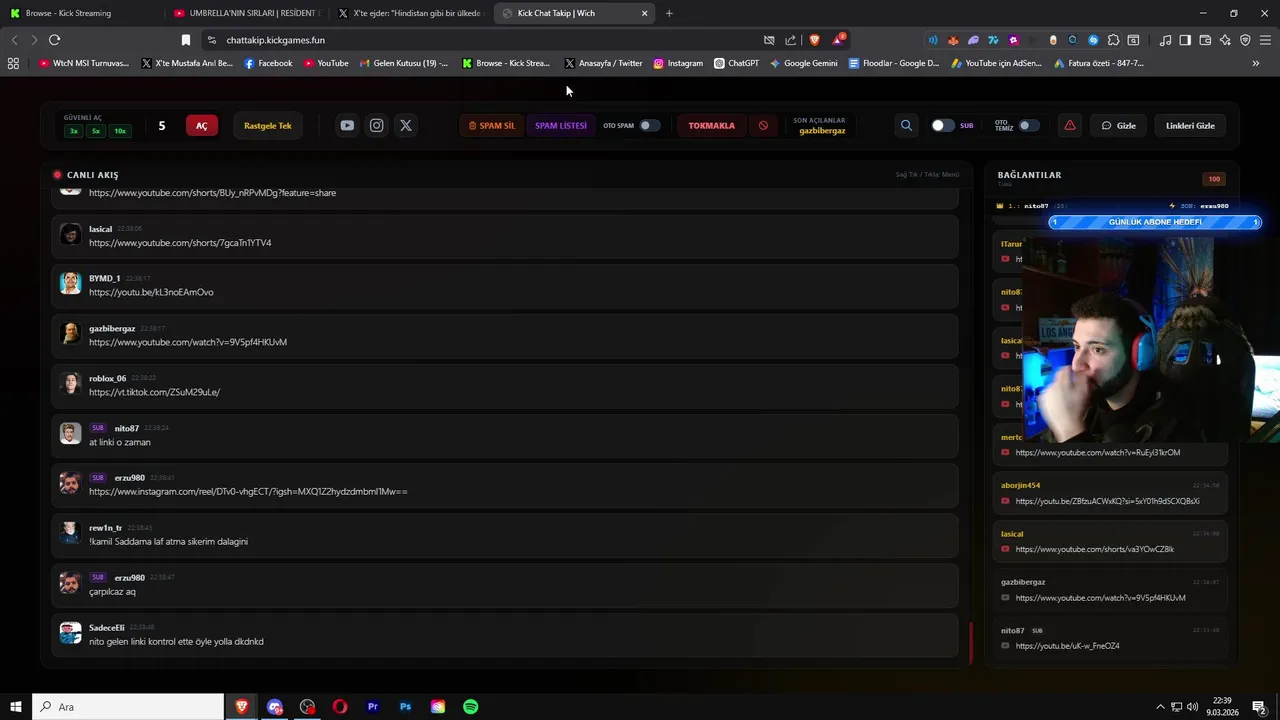Switch to the UMBRELLA'NIN SIRLARI YouTube tab

247,13
